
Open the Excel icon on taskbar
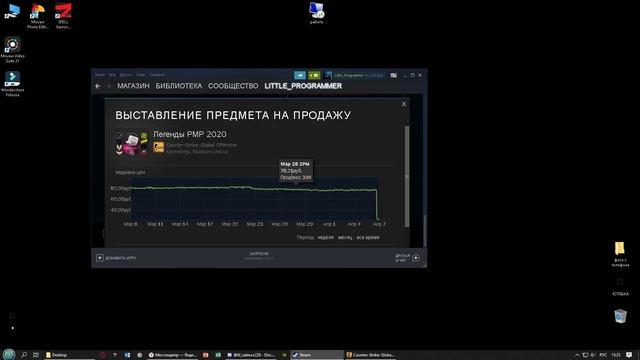[218, 355]
